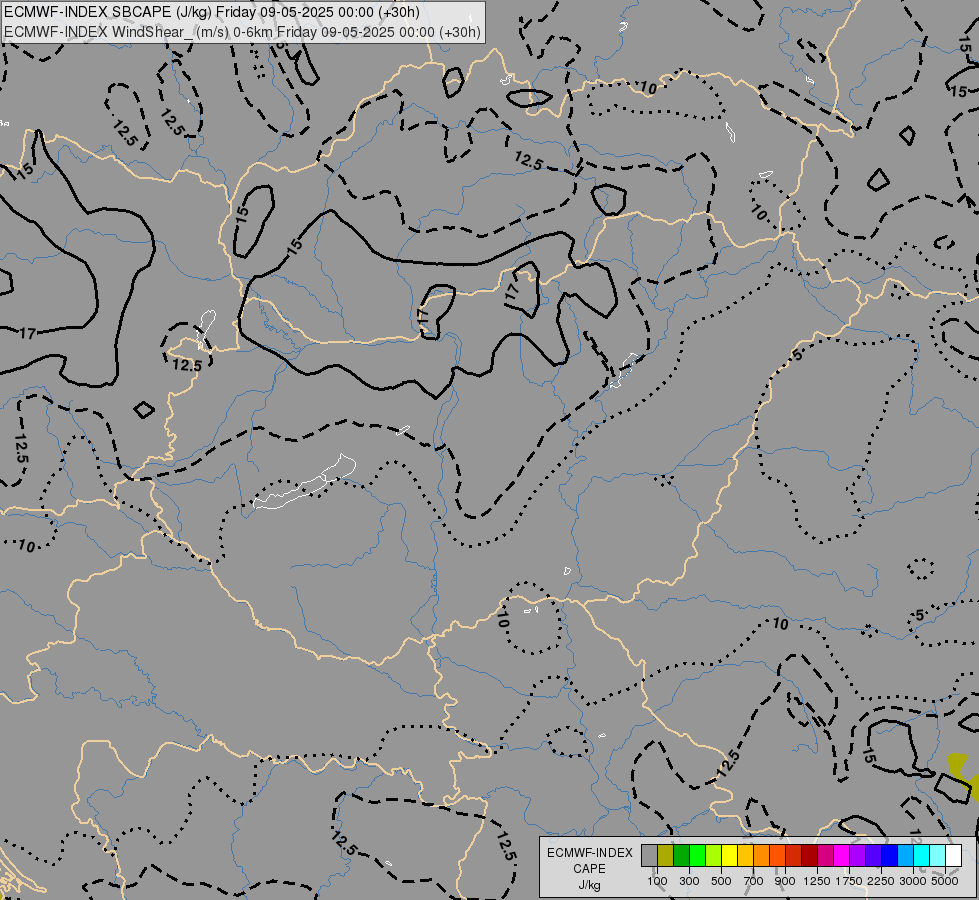
Task: Click the J/kg unit in the legend
Action: (x=589, y=885)
